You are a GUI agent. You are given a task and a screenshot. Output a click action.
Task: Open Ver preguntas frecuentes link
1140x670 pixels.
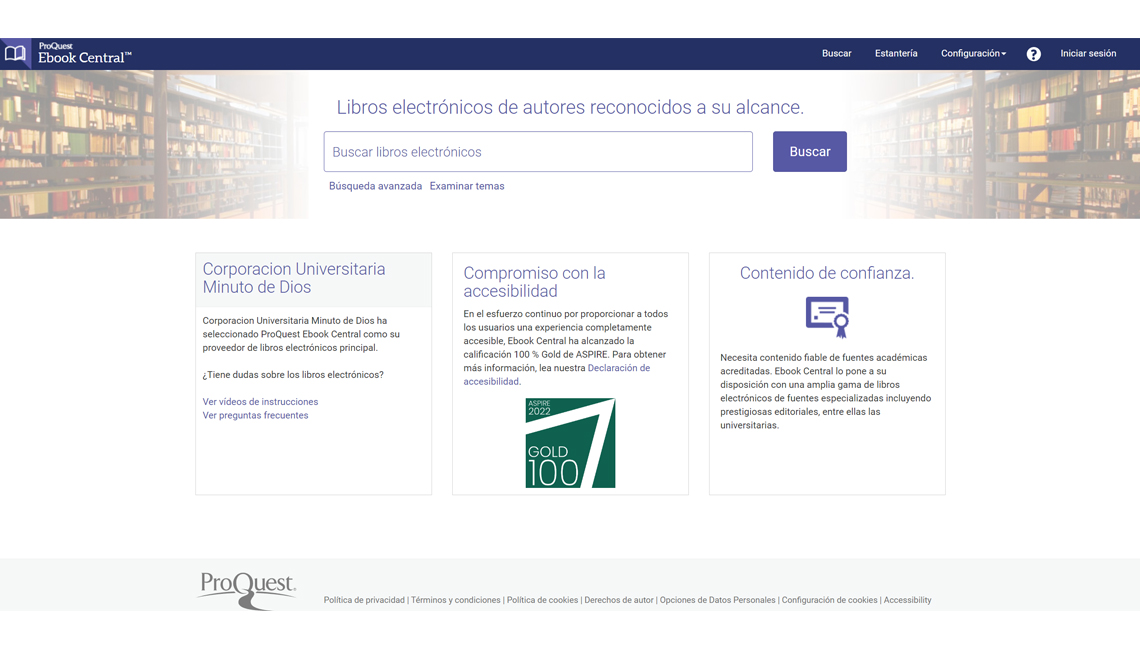(x=255, y=416)
